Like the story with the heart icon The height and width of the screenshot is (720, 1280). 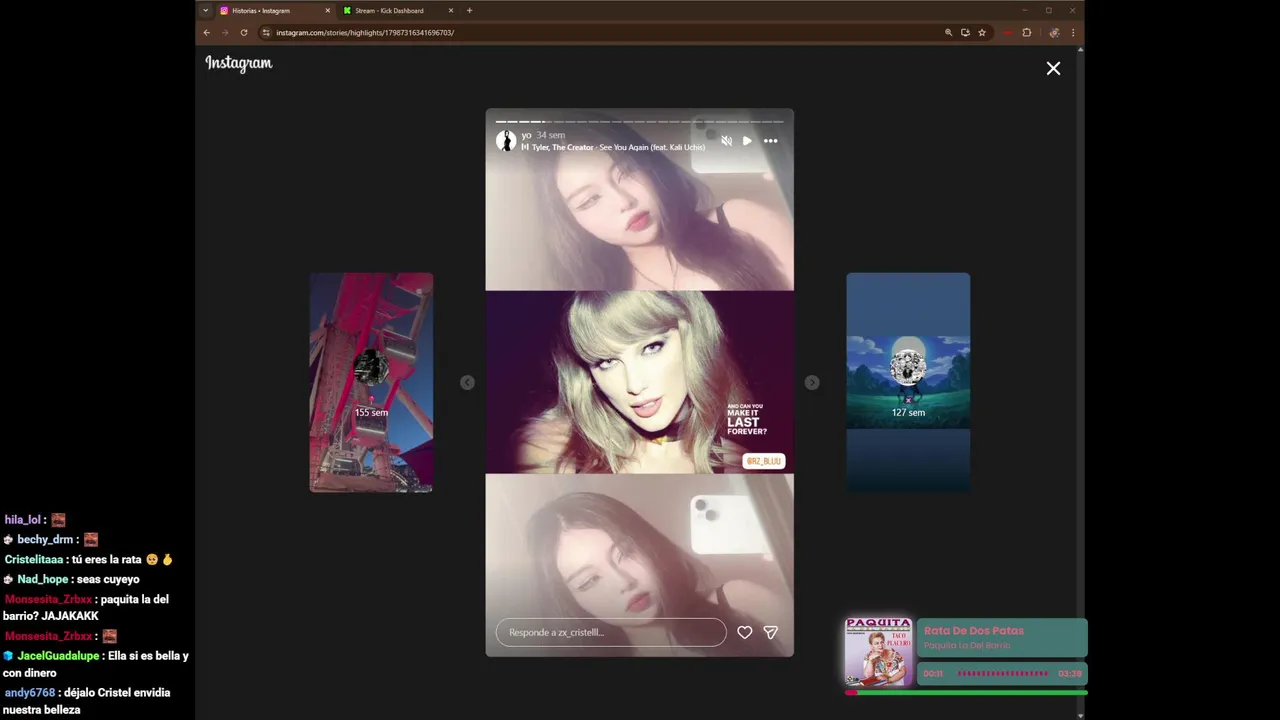pos(744,632)
